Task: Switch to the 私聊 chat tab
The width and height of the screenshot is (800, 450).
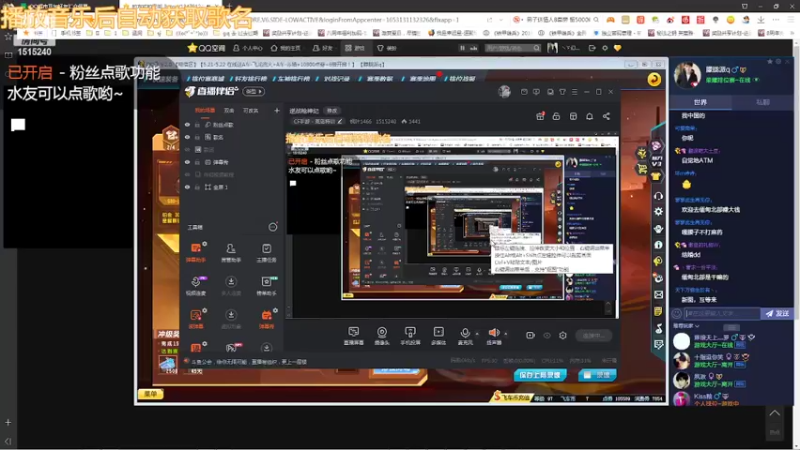Action: pyautogui.click(x=762, y=102)
